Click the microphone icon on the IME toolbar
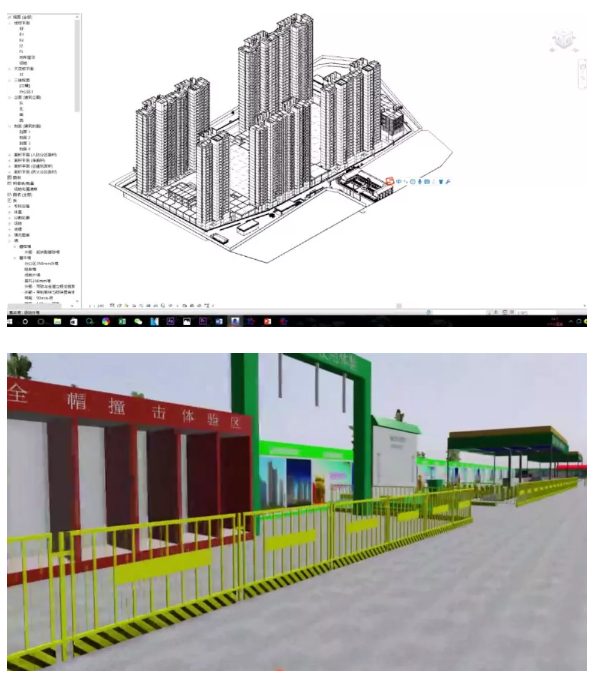The image size is (595, 676). click(420, 182)
